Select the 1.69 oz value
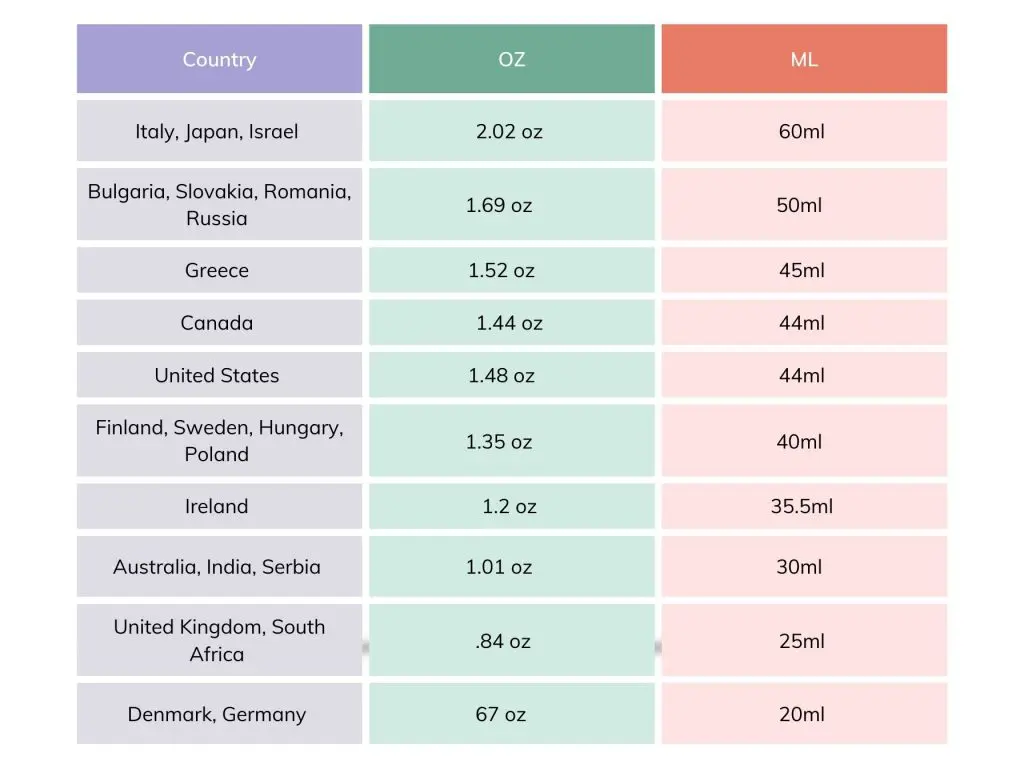The image size is (1024, 768). tap(499, 205)
